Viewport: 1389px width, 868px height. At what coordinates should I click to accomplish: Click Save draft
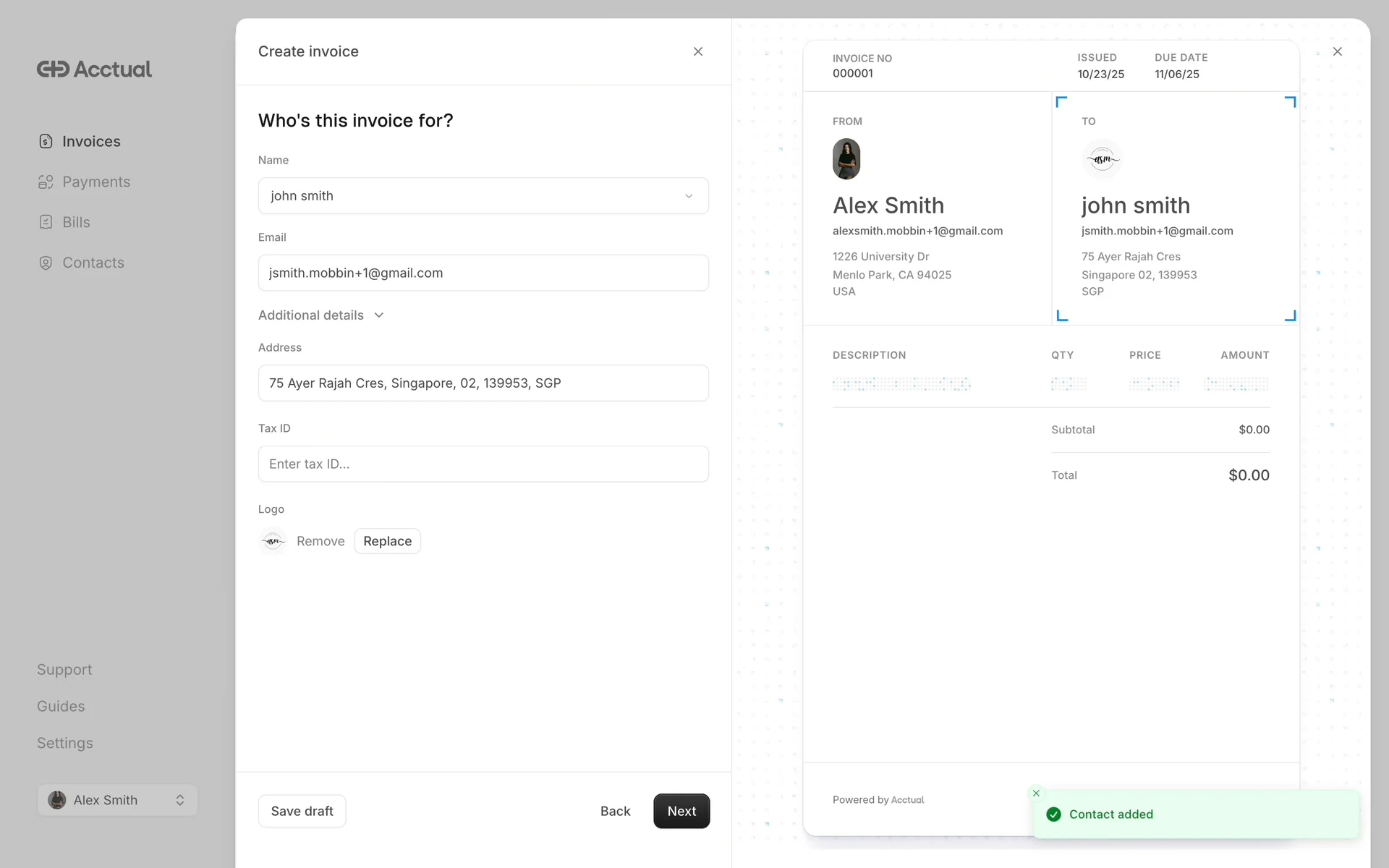302,811
